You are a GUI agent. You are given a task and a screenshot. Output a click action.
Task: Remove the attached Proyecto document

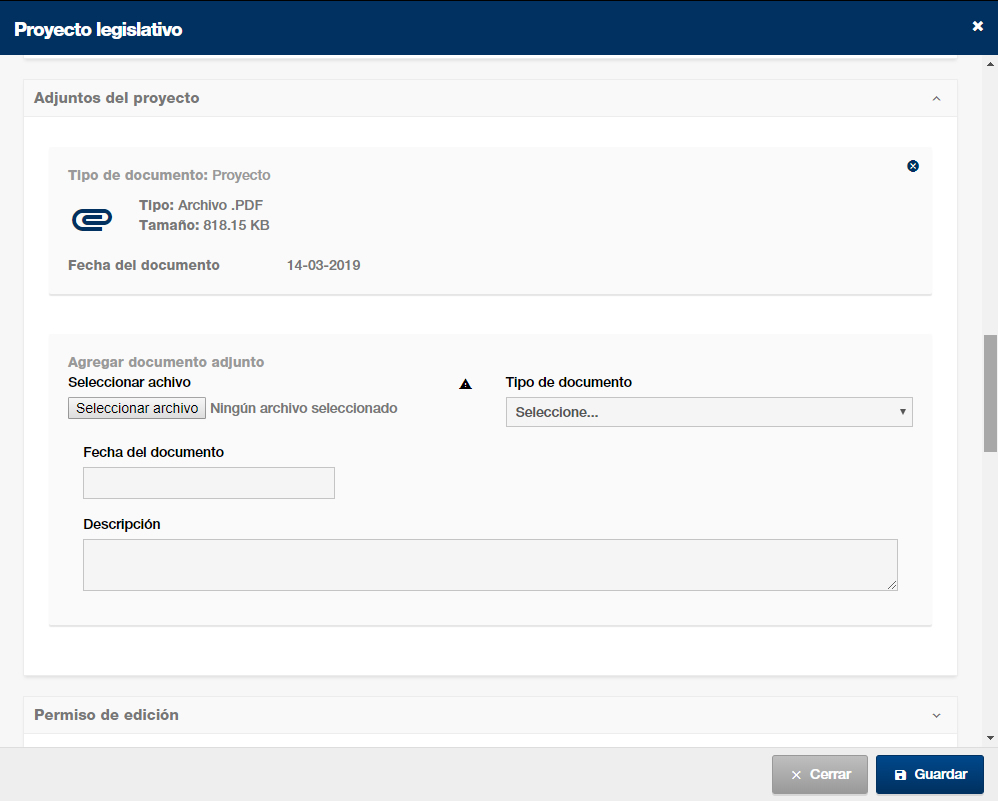(x=913, y=166)
